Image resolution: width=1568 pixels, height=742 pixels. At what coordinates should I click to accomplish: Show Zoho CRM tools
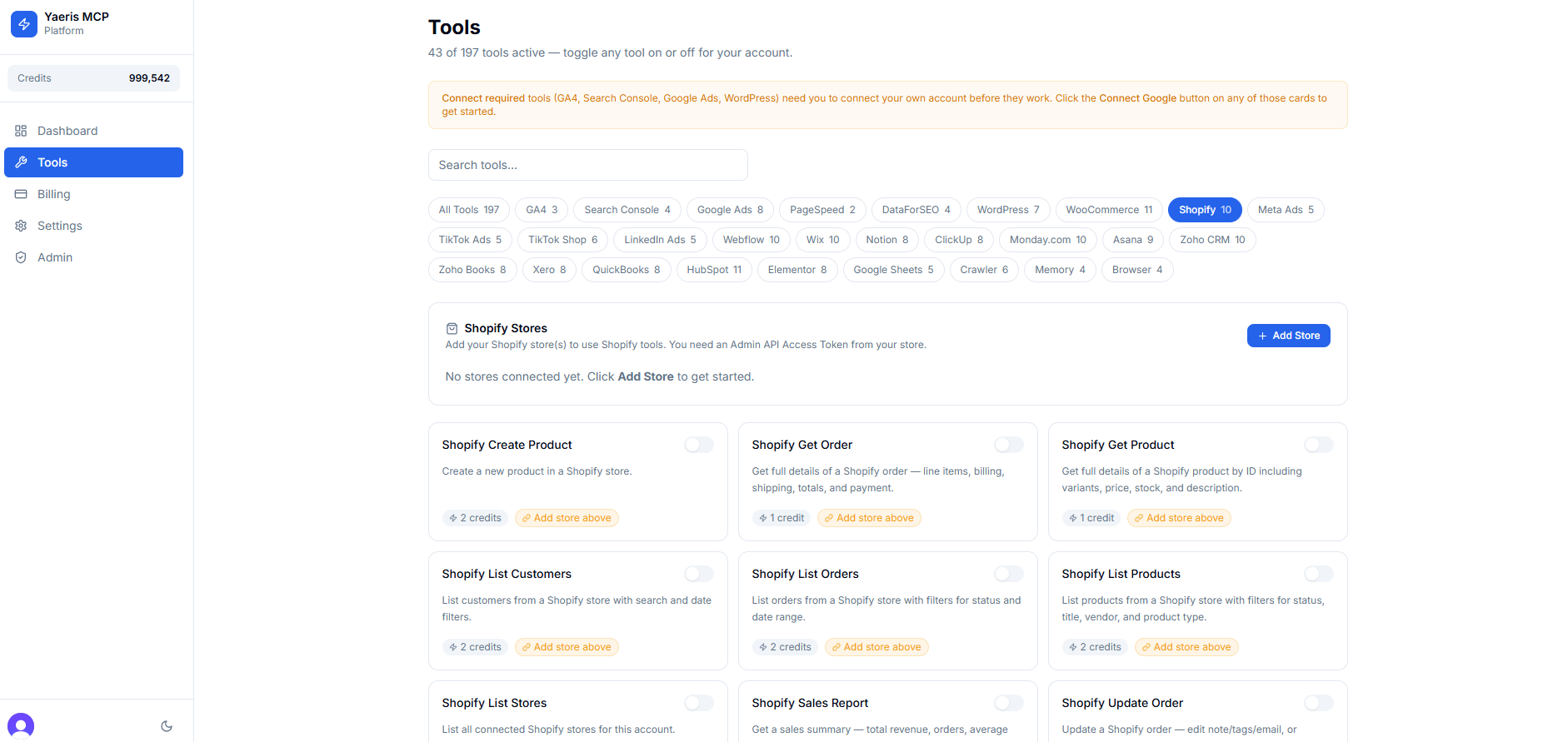click(x=1212, y=240)
